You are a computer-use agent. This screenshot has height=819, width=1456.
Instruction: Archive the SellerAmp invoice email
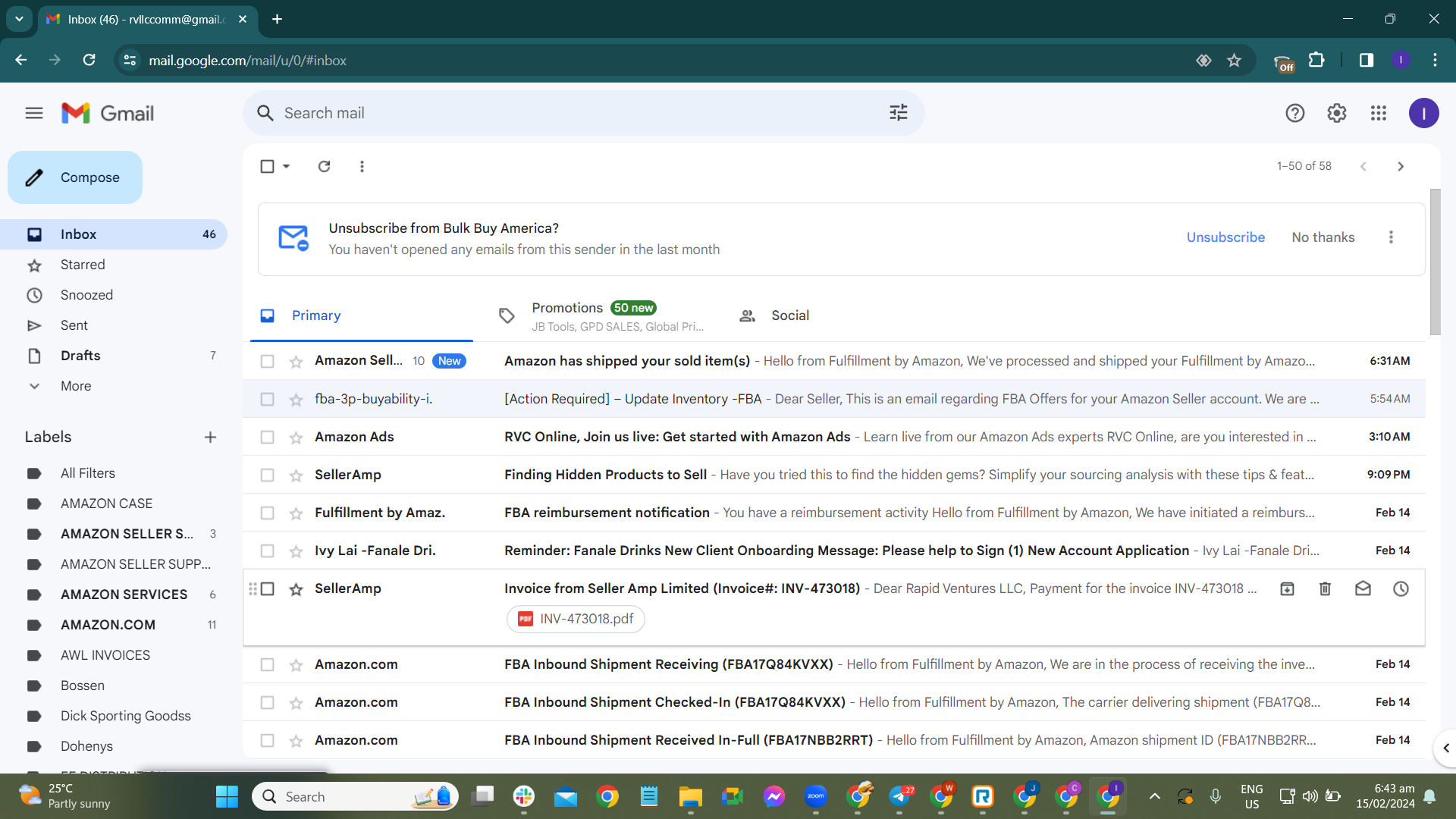1287,588
